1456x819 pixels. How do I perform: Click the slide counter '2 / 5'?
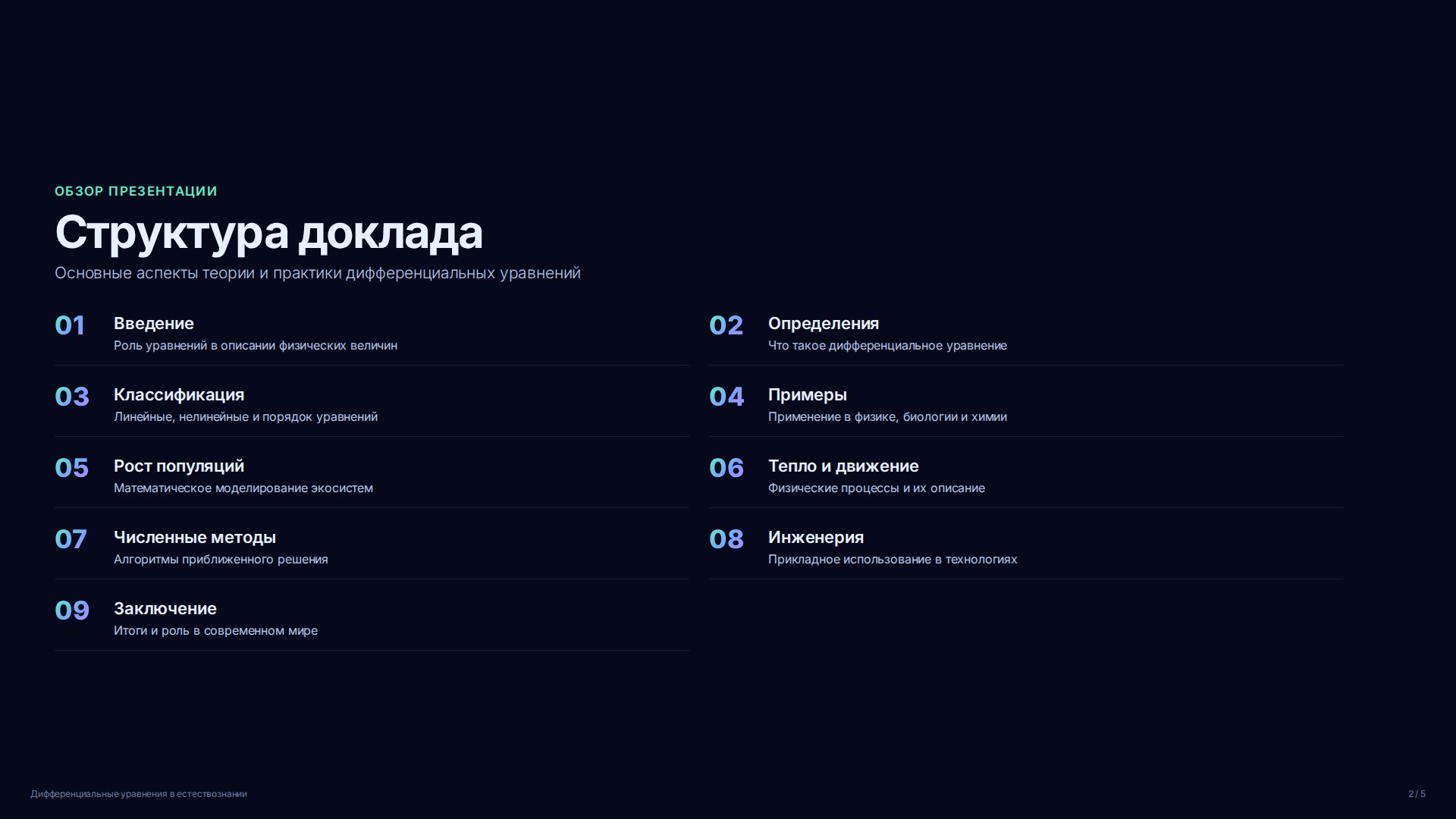coord(1417,794)
